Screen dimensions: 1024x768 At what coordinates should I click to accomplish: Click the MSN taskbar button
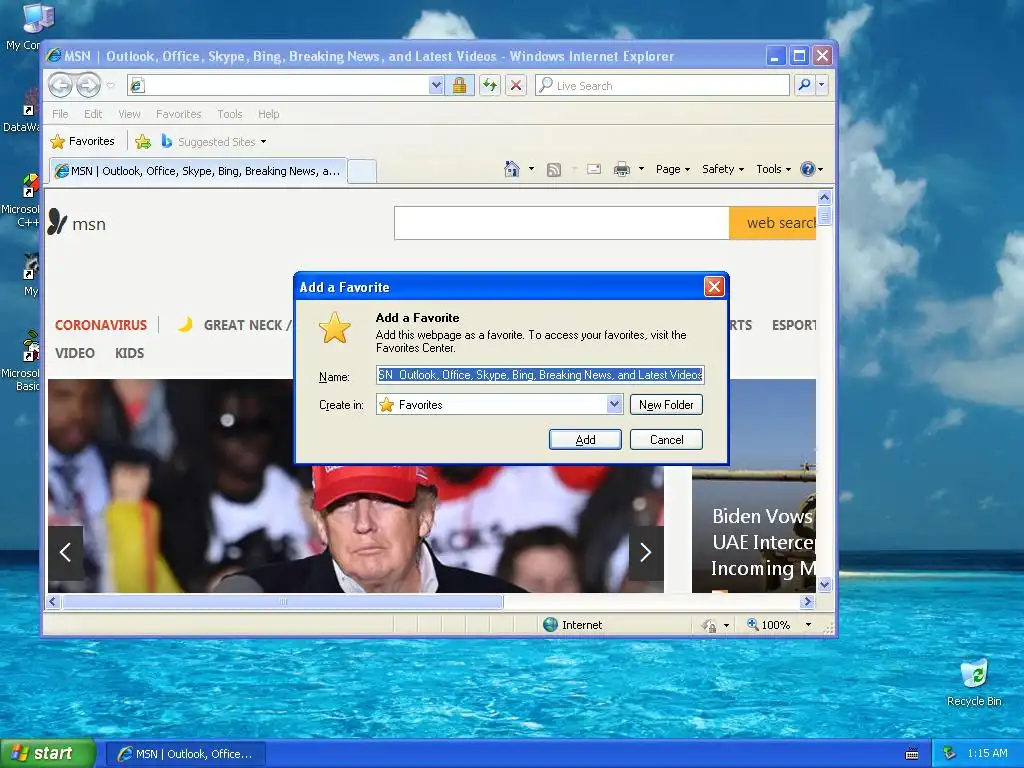click(186, 754)
